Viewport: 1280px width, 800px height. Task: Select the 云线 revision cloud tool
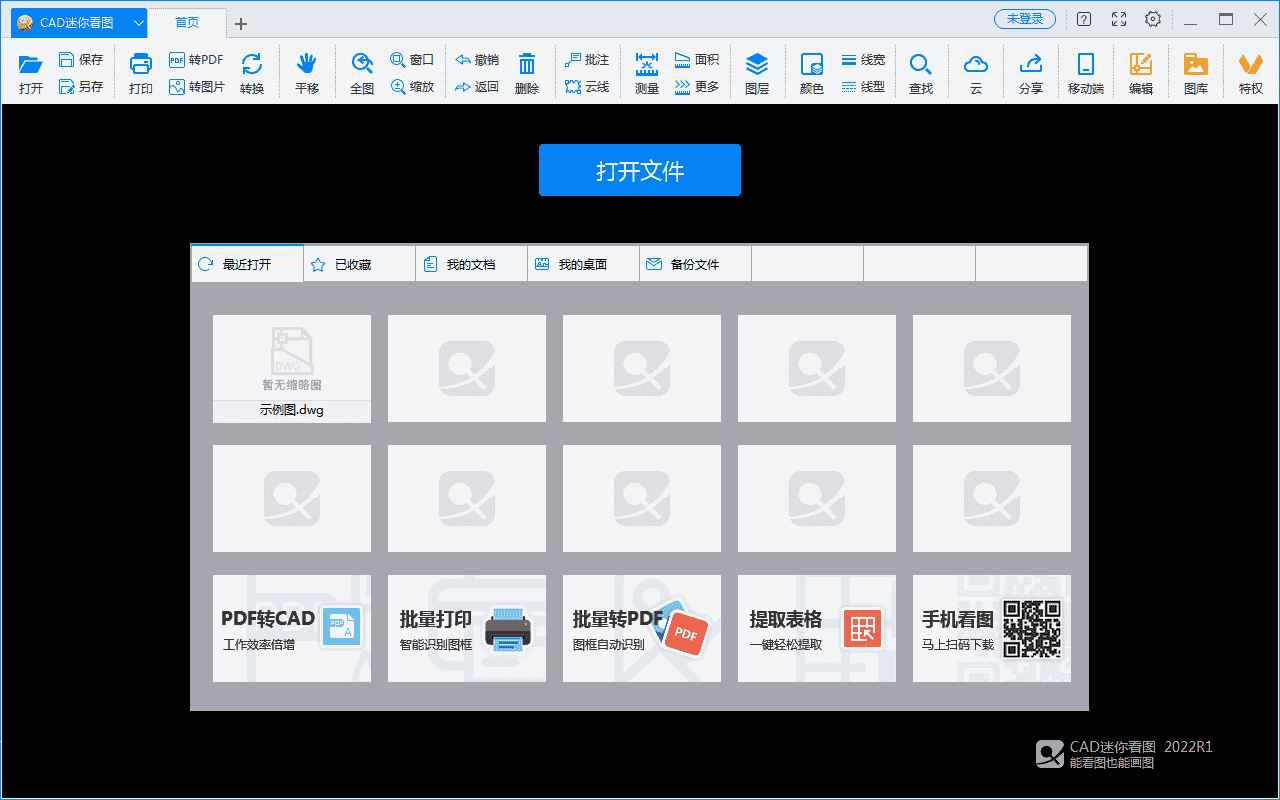(587, 86)
